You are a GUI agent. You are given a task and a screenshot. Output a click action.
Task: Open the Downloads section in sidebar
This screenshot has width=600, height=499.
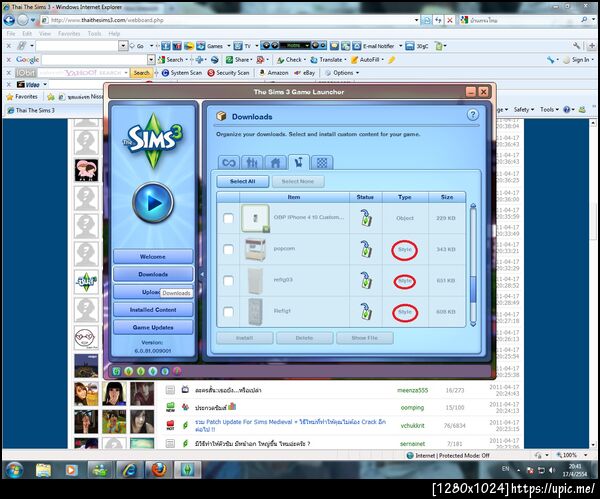(x=153, y=274)
